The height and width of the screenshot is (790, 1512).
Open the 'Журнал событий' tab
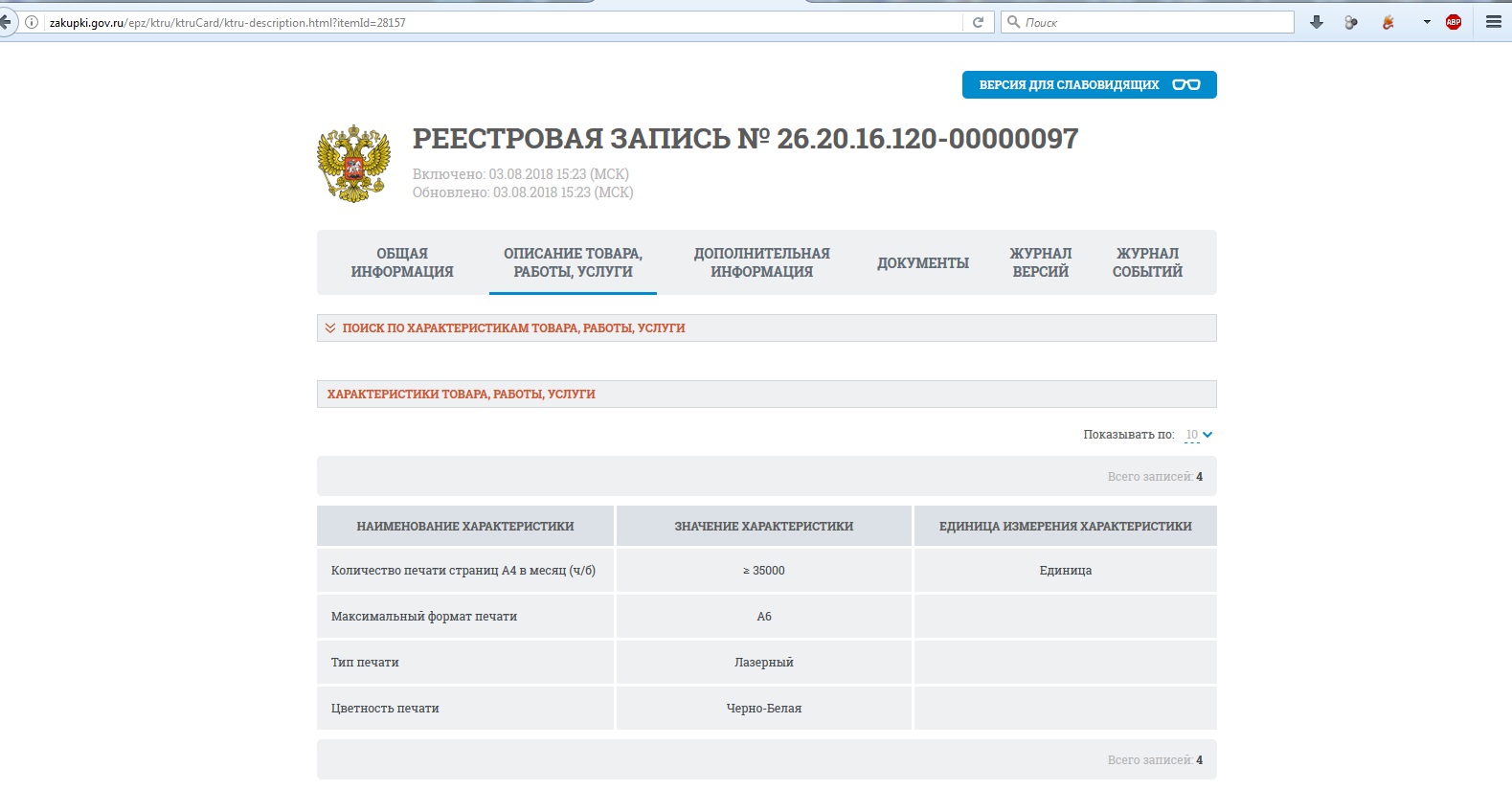[1147, 262]
